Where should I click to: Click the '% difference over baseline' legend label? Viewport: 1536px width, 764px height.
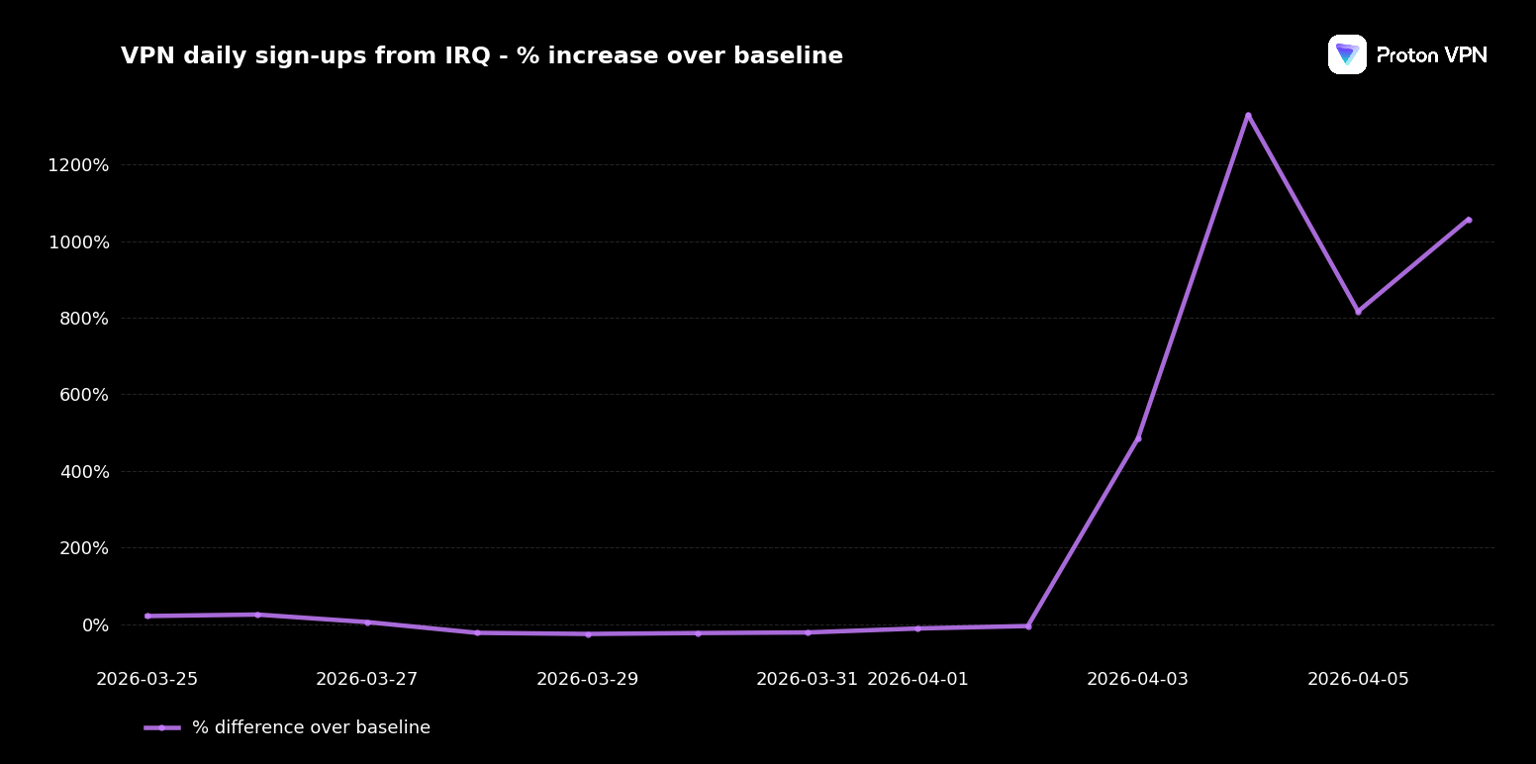pyautogui.click(x=311, y=728)
